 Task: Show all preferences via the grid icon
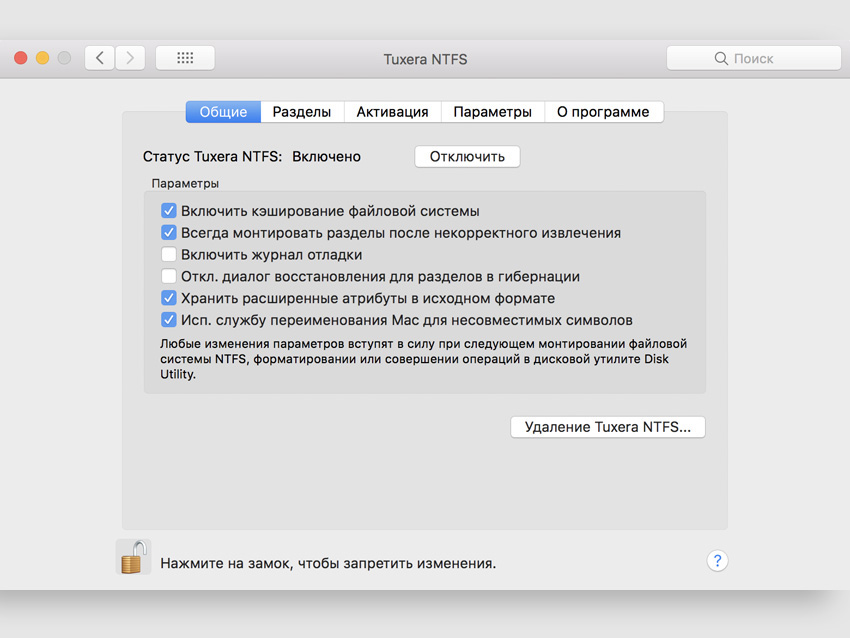(x=185, y=58)
